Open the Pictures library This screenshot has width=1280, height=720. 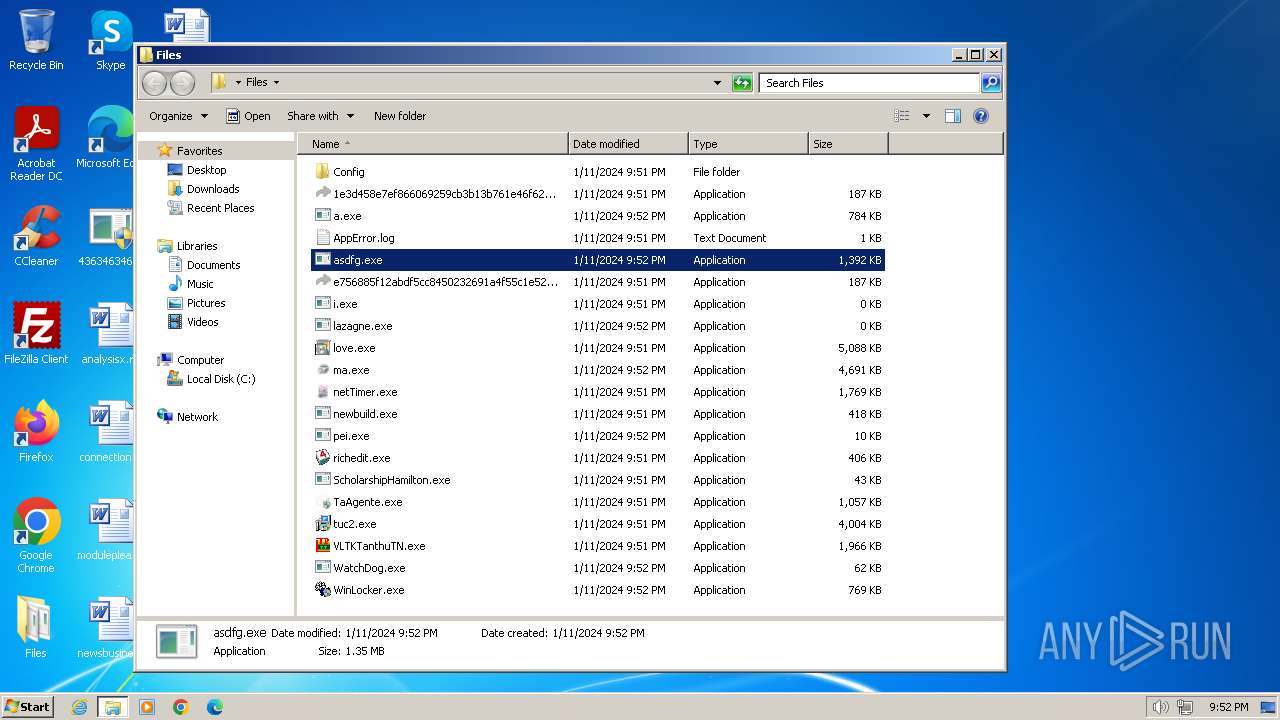click(206, 303)
